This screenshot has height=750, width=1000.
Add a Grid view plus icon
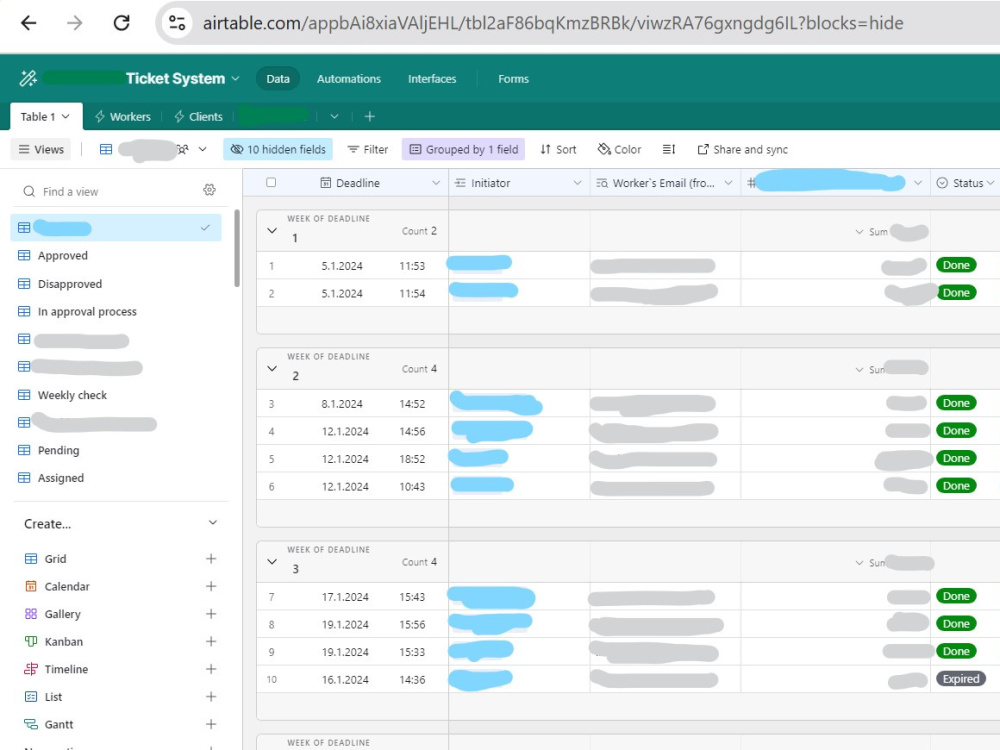point(211,559)
